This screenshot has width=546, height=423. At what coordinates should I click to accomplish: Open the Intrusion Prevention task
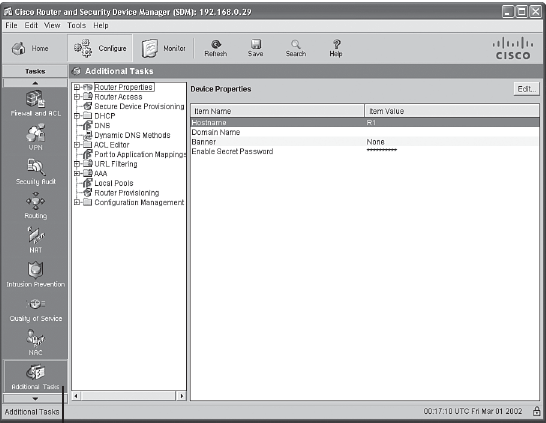[36, 274]
